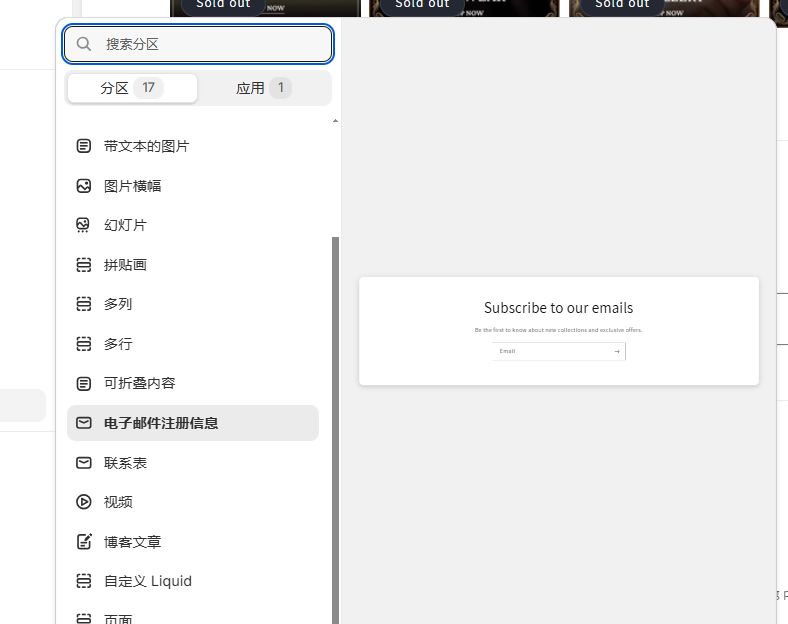Image resolution: width=788 pixels, height=624 pixels.
Task: Choose the 自定义 Liquid section
Action: coord(193,581)
